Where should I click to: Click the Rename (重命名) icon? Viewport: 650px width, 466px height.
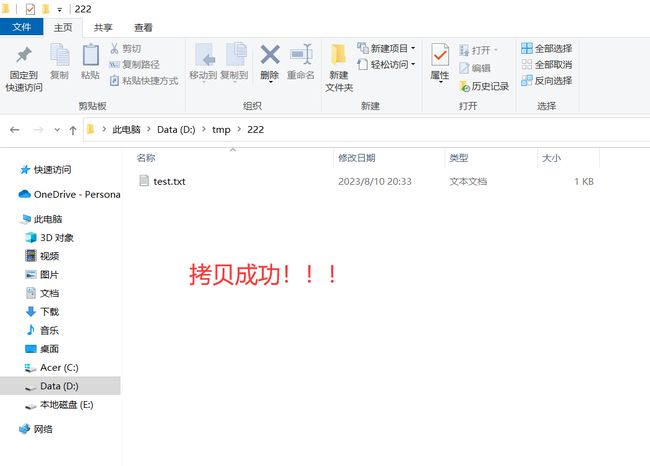click(x=301, y=55)
